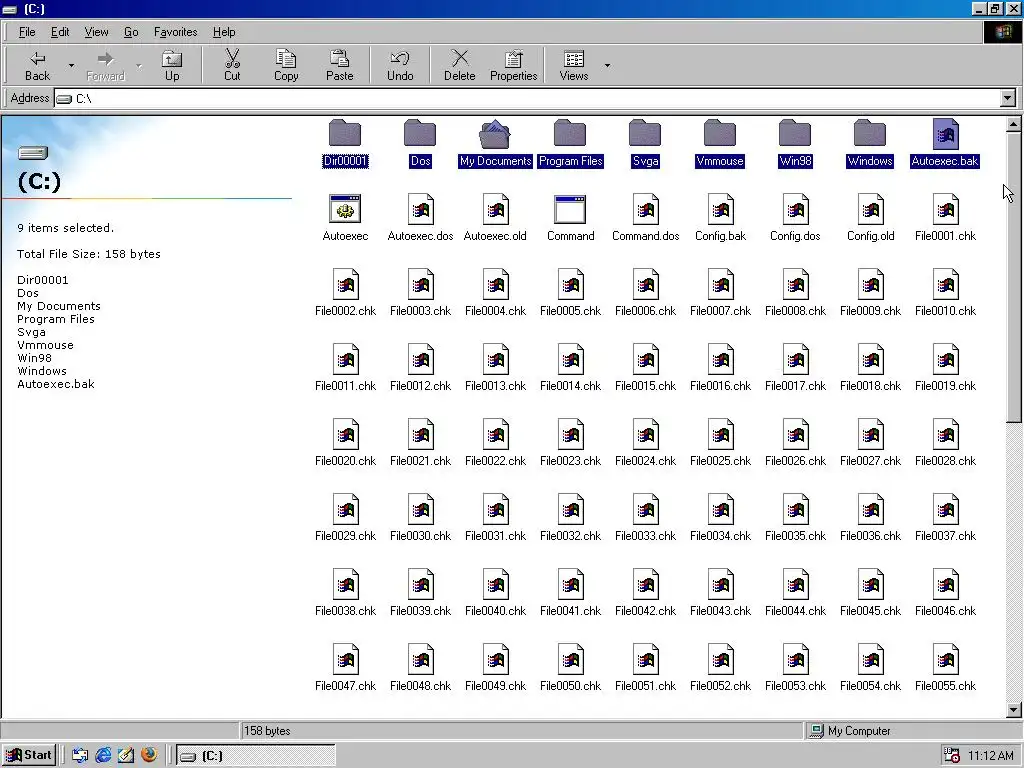Select the Config.dos file icon
Image resolution: width=1024 pixels, height=768 pixels.
click(x=796, y=209)
